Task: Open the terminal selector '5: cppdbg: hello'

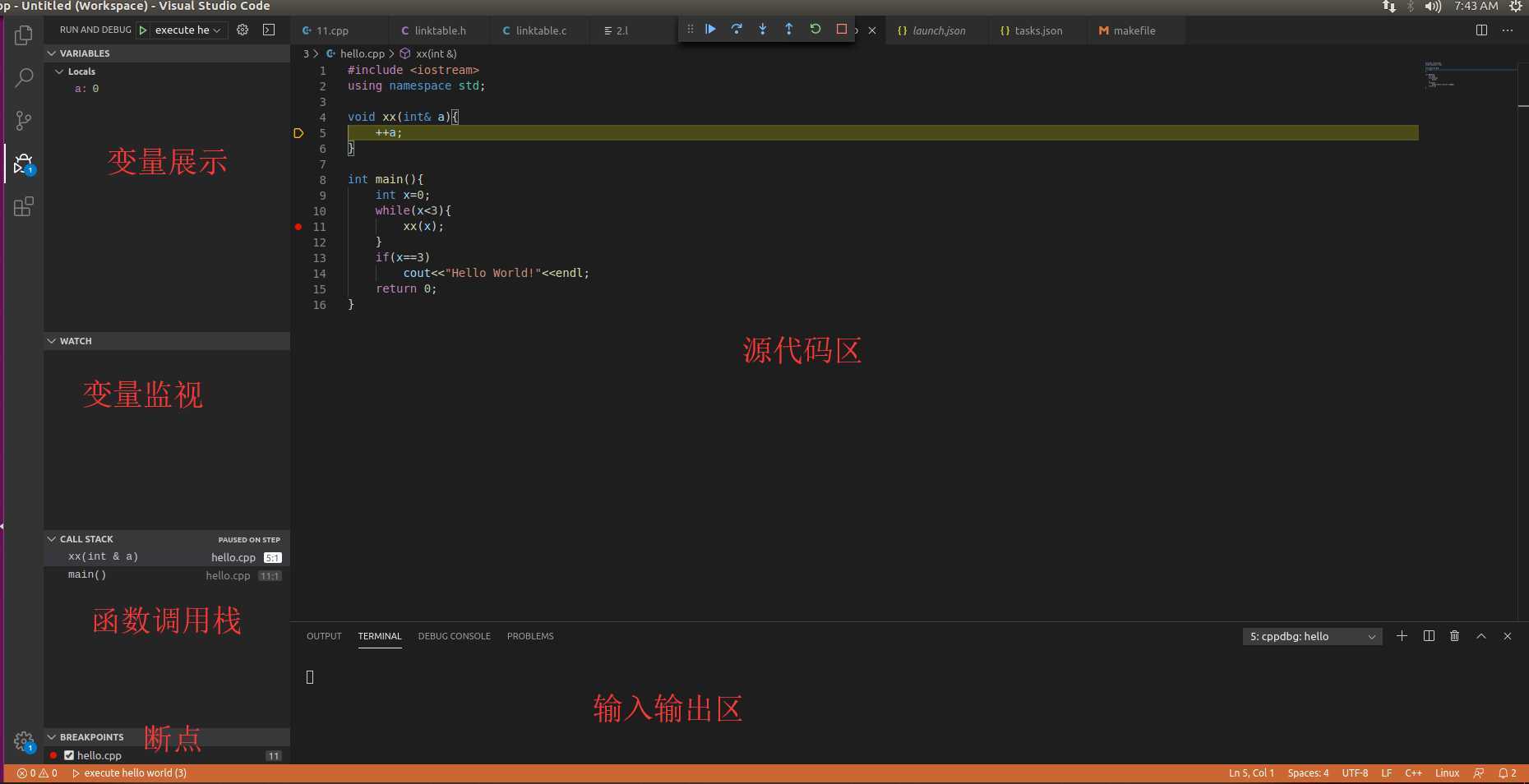Action: pyautogui.click(x=1312, y=637)
